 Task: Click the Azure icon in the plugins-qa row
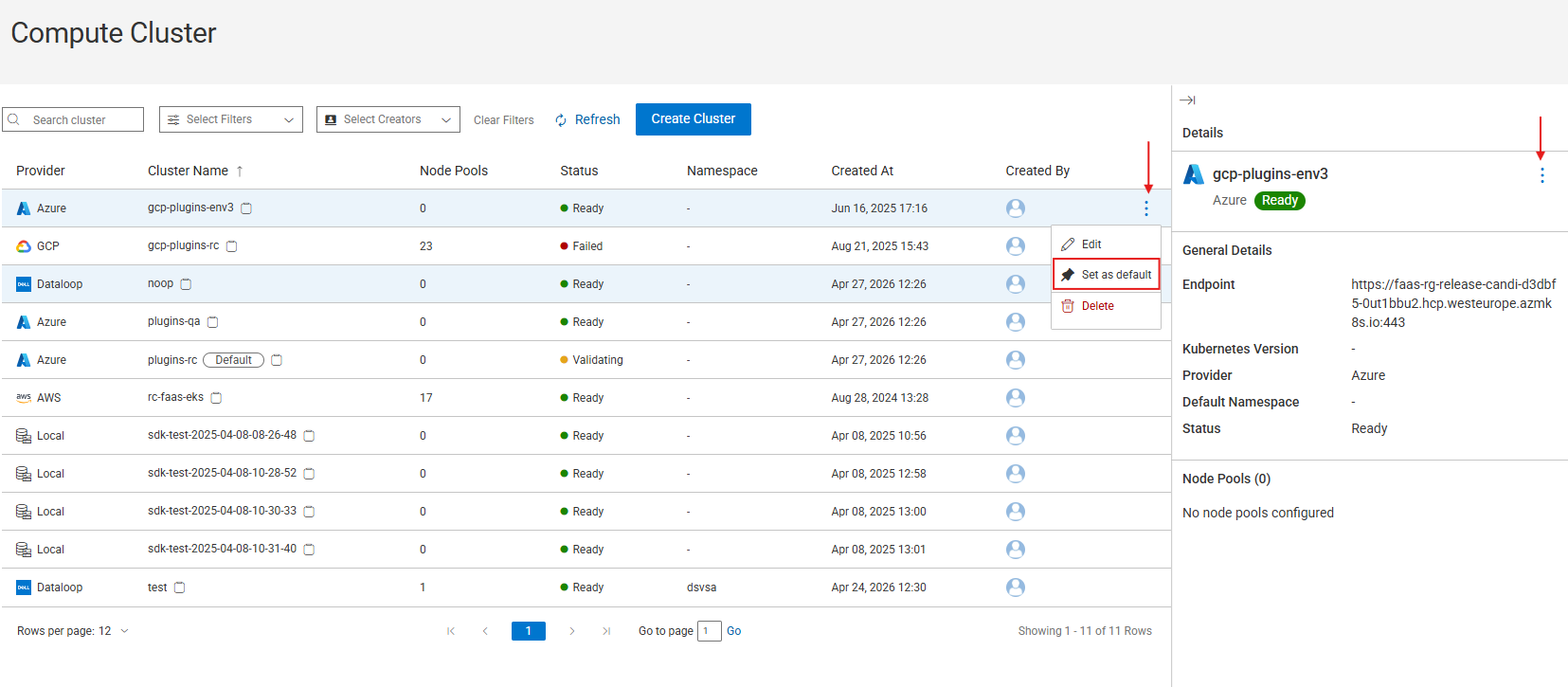pos(24,322)
